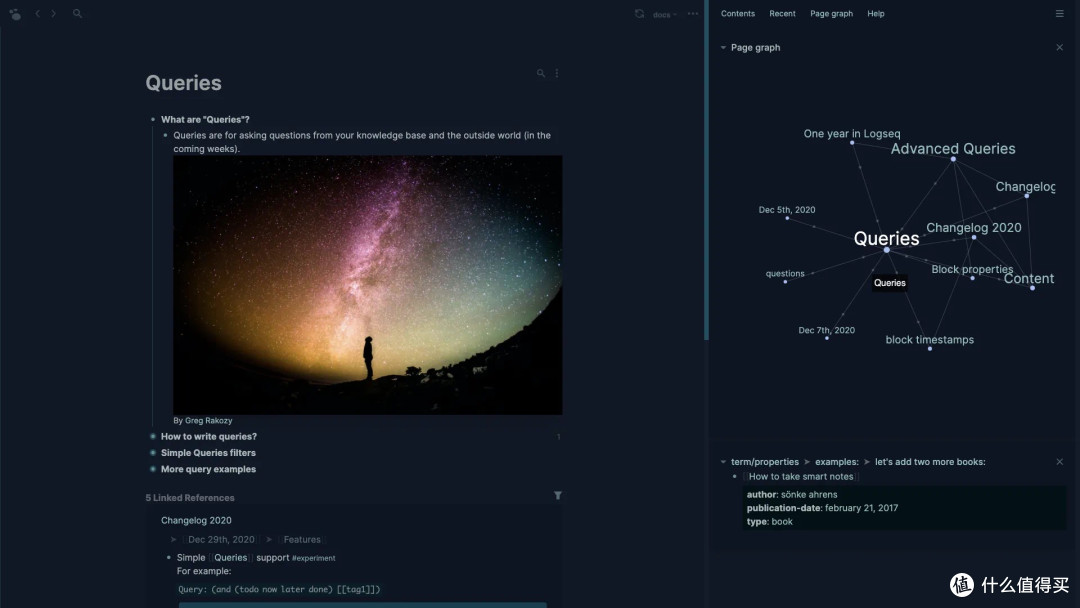The image size is (1080, 608).
Task: Open the Changelog 2020 linked reference
Action: pos(196,521)
